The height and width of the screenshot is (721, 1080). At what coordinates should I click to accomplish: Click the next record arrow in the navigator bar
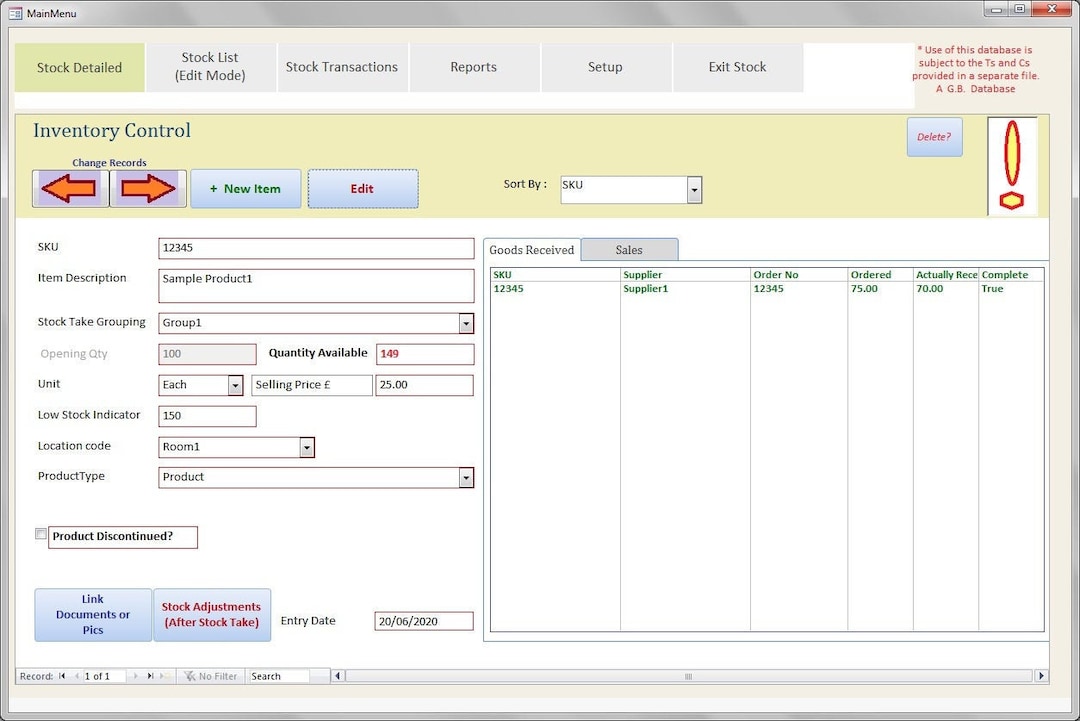click(135, 676)
